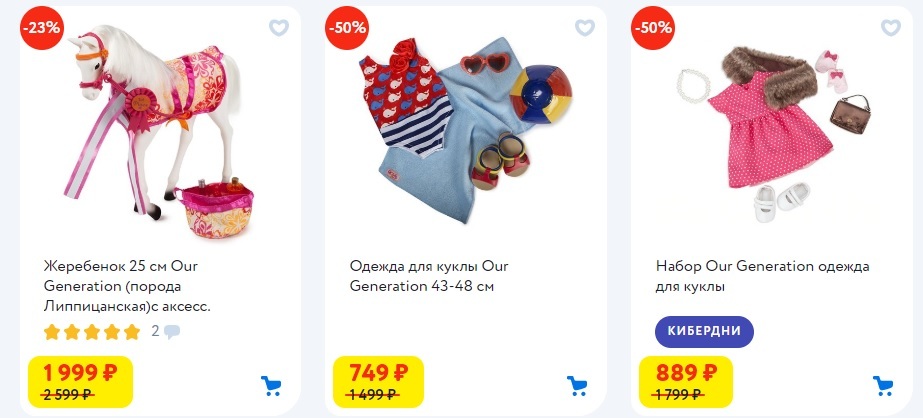Image resolution: width=923 pixels, height=418 pixels.
Task: Open Одежда для куклы Our Generation 43-48 см
Action: [x=429, y=276]
